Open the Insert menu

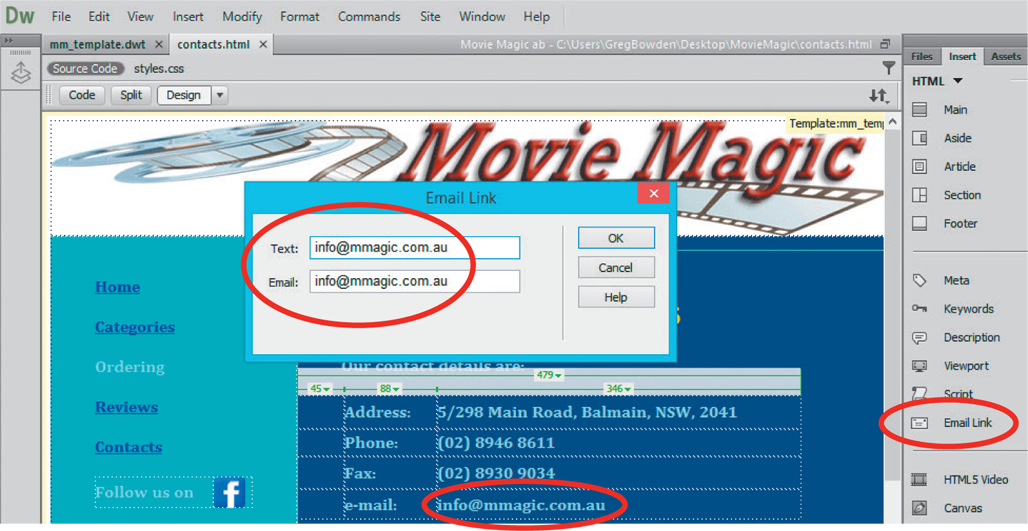[188, 16]
